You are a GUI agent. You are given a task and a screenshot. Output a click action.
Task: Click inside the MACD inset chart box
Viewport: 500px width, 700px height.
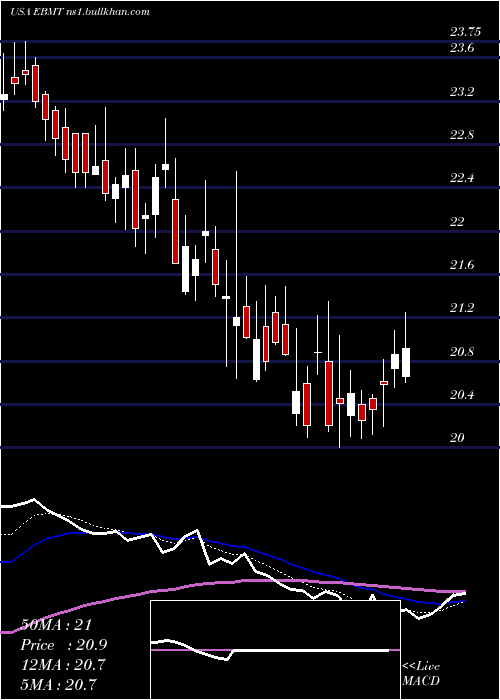tap(275, 650)
